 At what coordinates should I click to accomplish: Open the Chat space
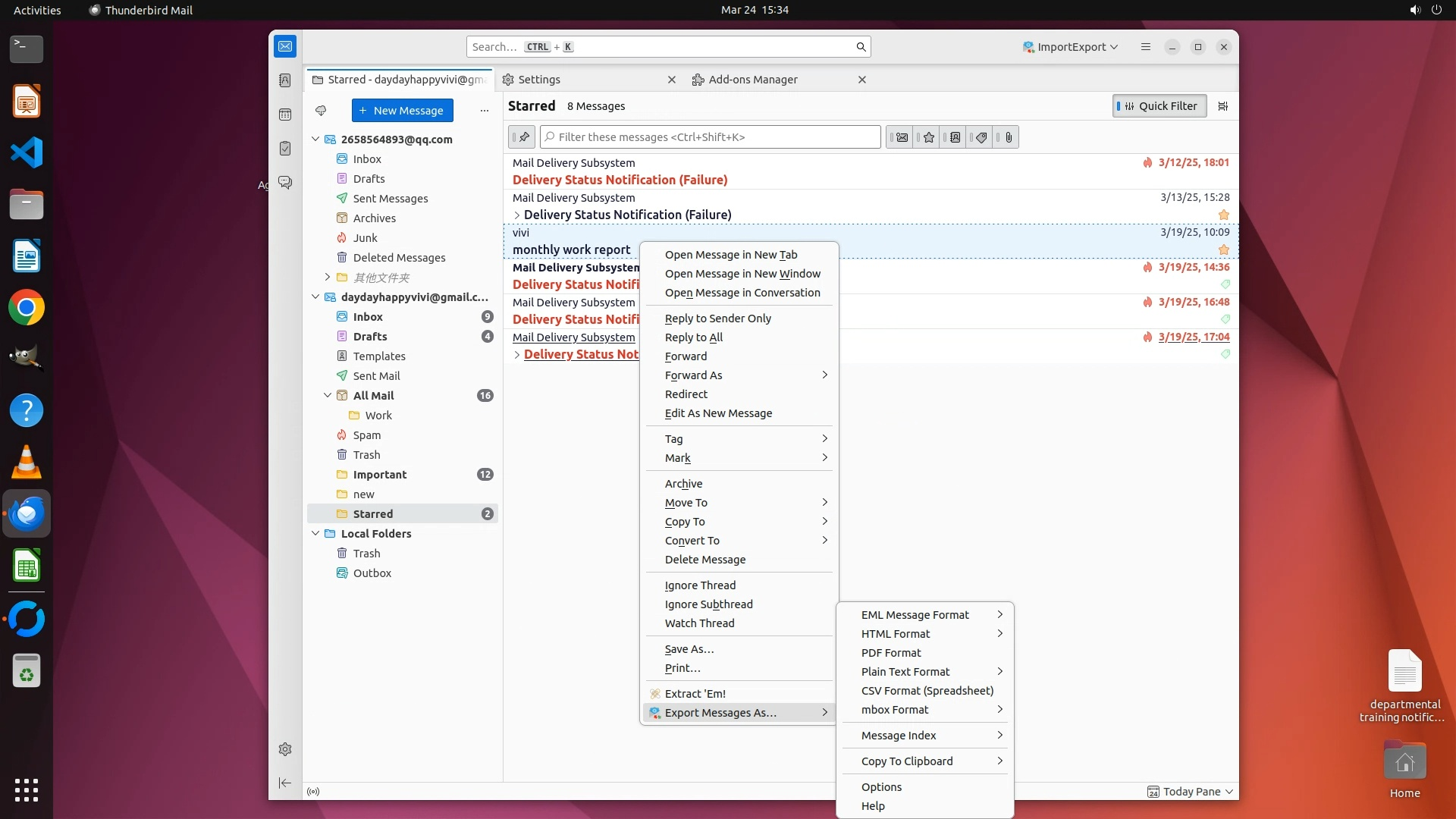pyautogui.click(x=285, y=183)
